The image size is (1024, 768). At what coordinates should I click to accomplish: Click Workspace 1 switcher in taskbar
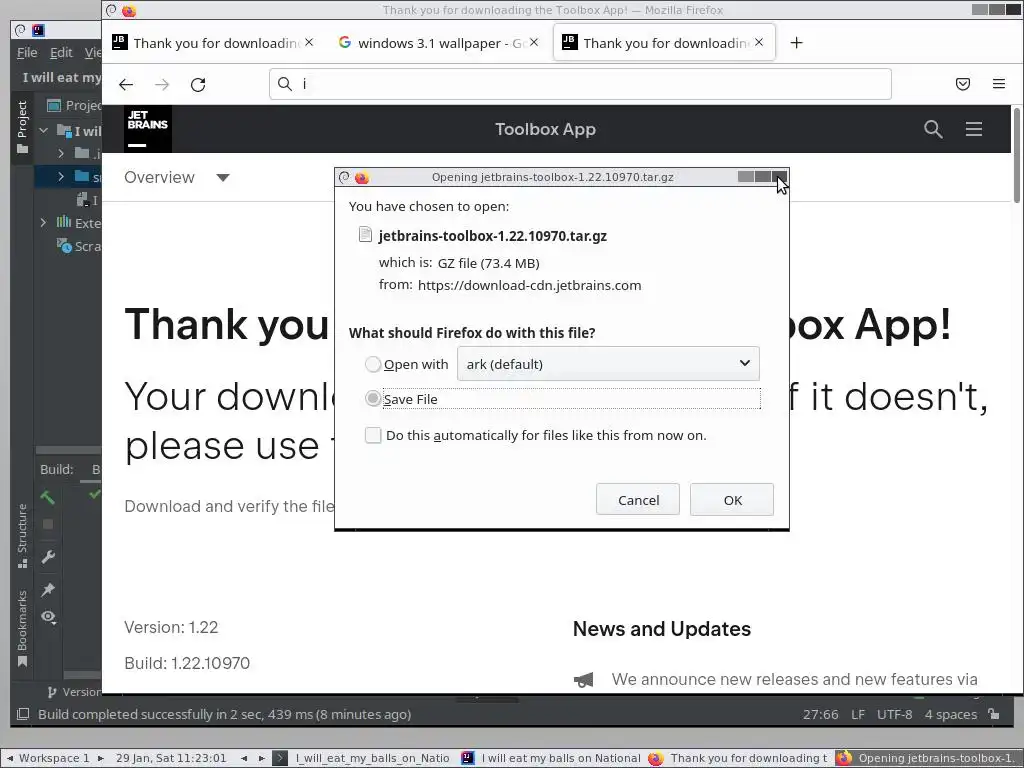54,758
